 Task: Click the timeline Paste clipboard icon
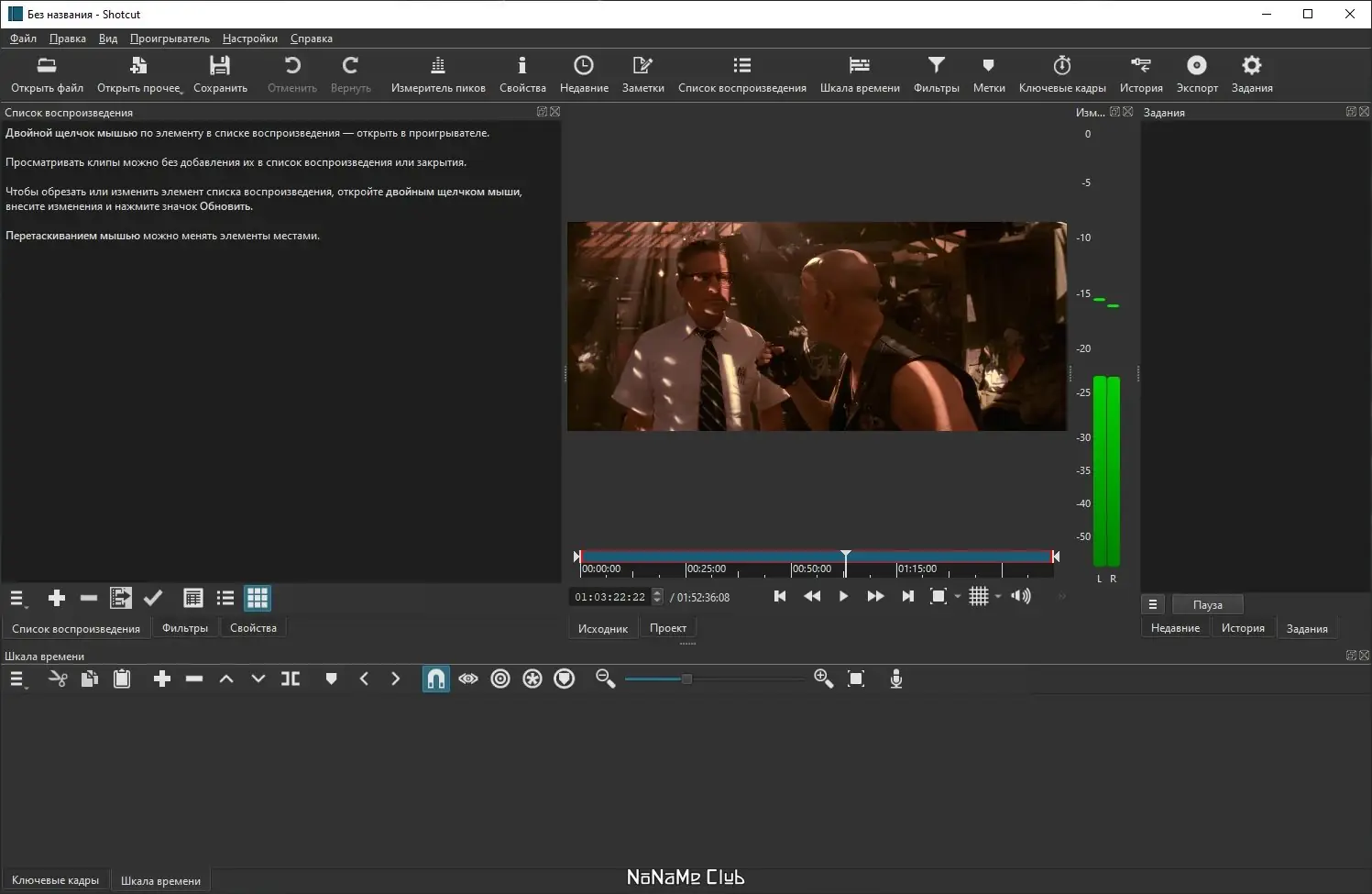tap(122, 679)
